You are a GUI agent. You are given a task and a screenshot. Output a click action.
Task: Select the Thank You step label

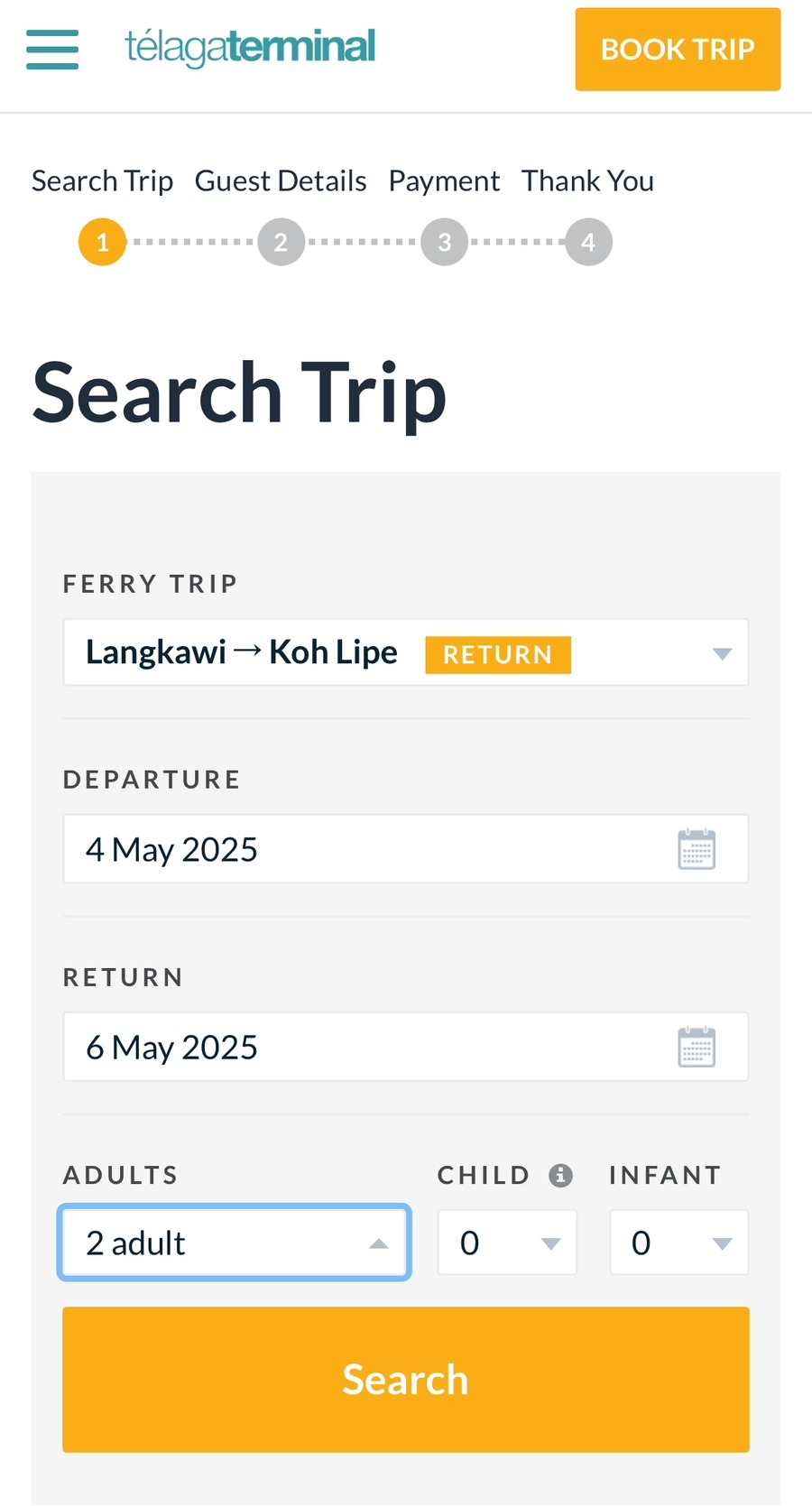pyautogui.click(x=587, y=181)
